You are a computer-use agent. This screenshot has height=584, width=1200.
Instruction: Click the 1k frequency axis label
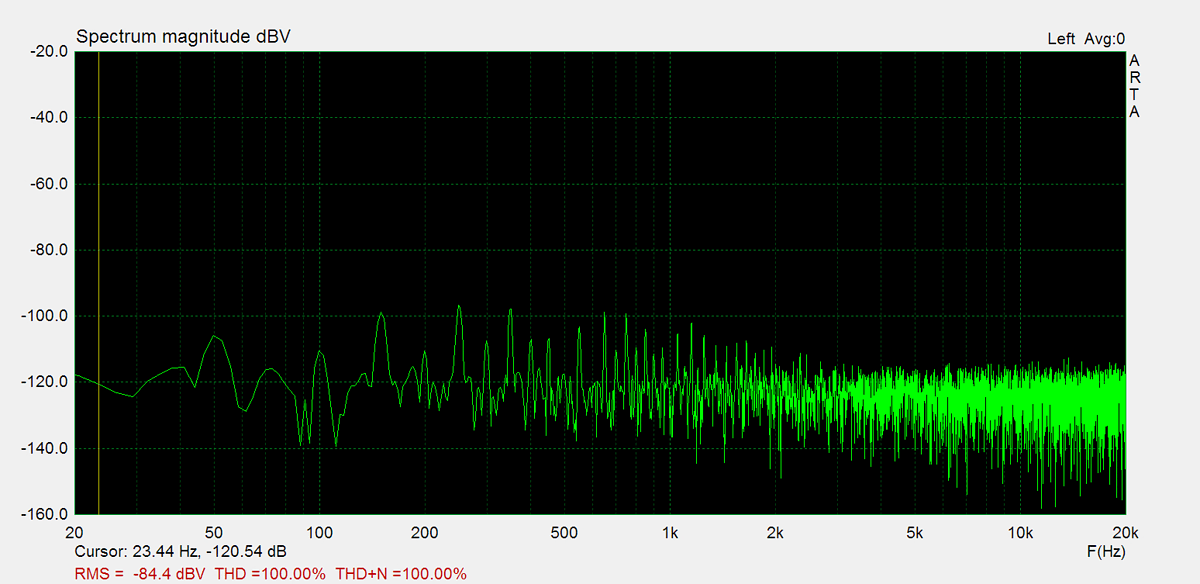670,531
